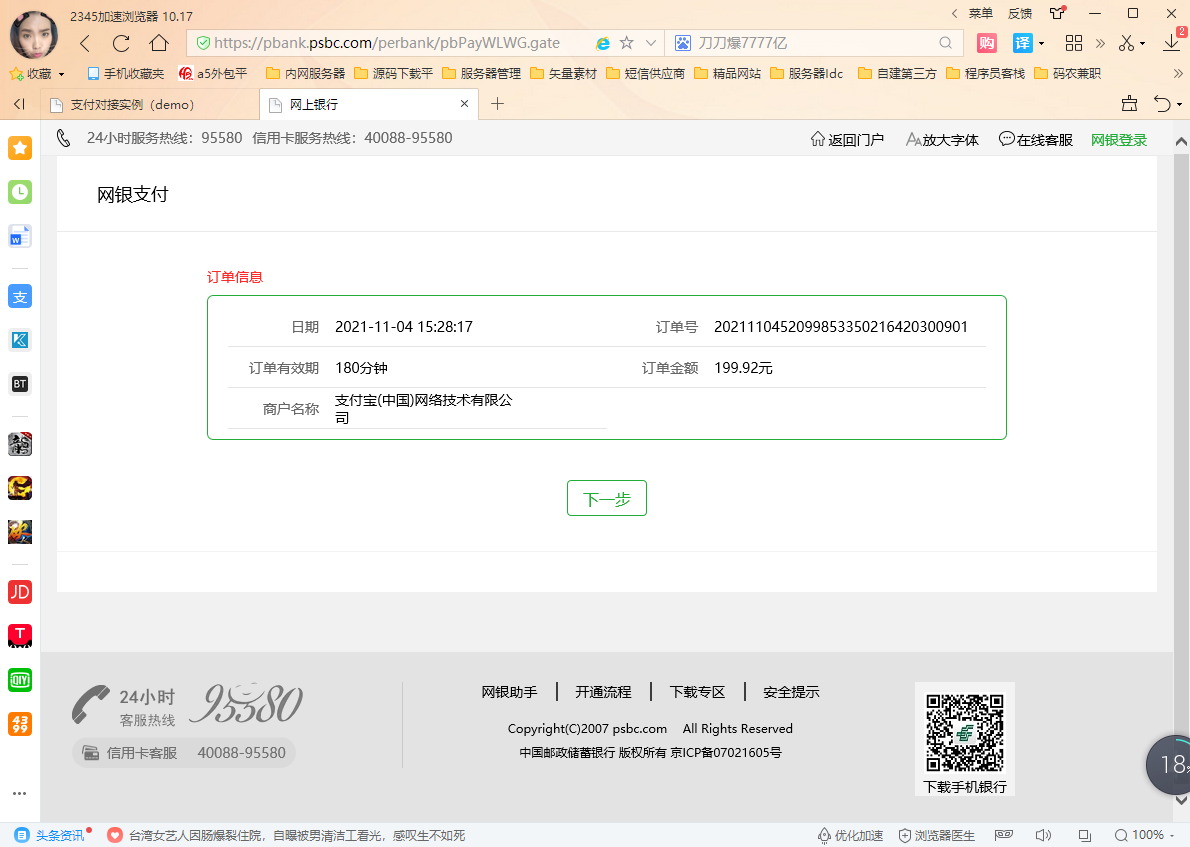
Task: Open sidebar Alipay 支 icon
Action: pos(20,297)
